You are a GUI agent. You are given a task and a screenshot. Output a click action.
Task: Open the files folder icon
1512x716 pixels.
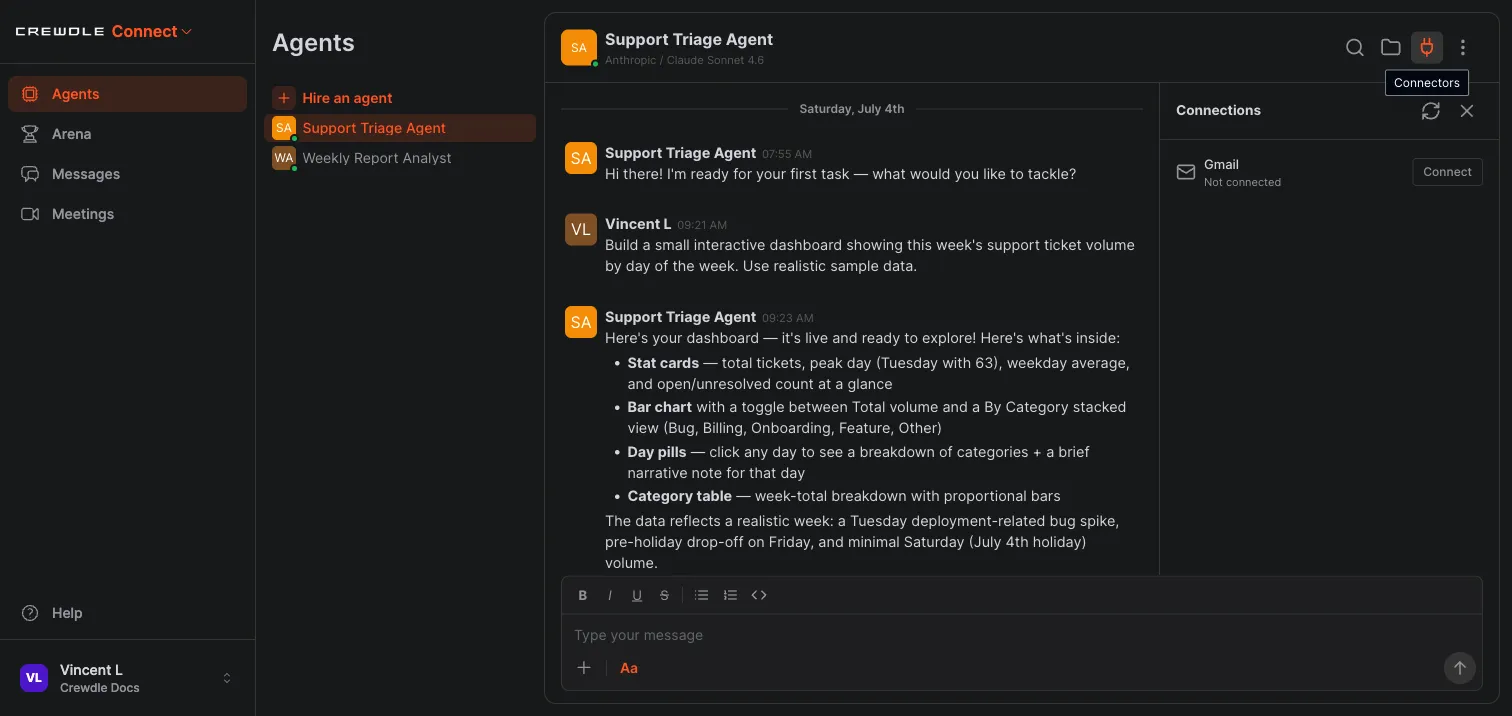(x=1391, y=47)
